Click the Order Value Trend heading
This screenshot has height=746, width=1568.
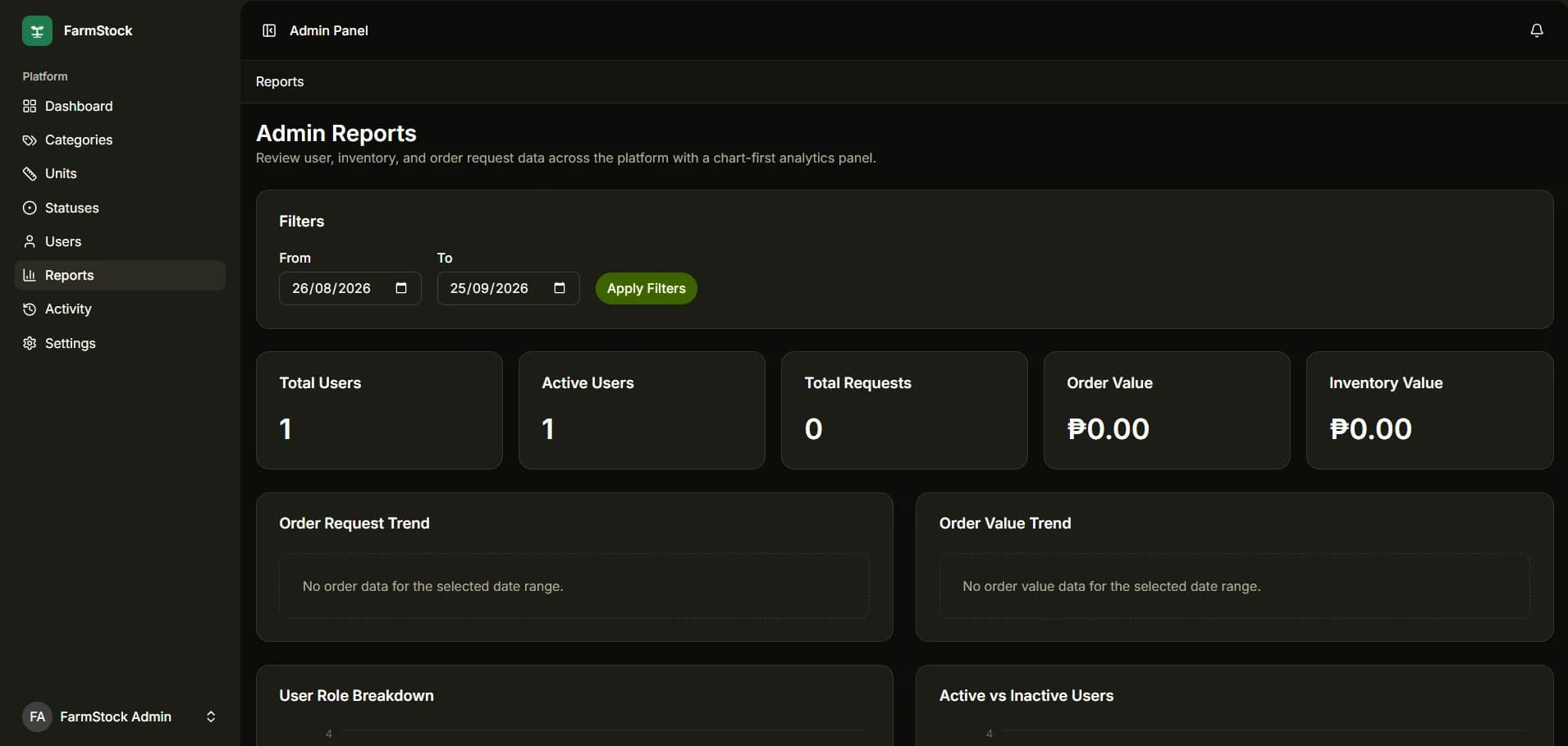tap(1005, 524)
